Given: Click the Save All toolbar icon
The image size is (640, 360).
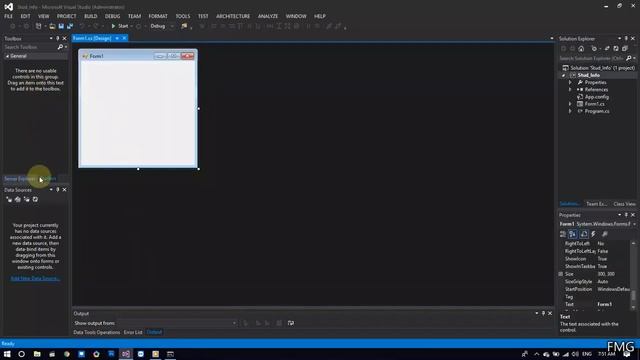Looking at the screenshot, I should coord(70,26).
